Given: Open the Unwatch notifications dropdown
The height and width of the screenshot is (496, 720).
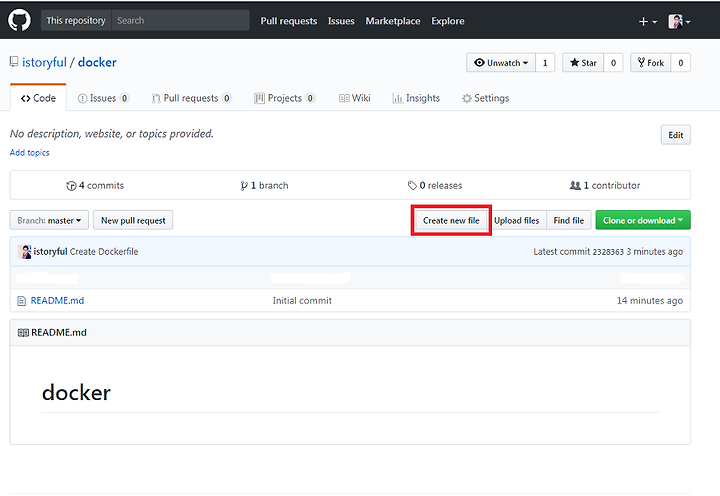Looking at the screenshot, I should 501,63.
